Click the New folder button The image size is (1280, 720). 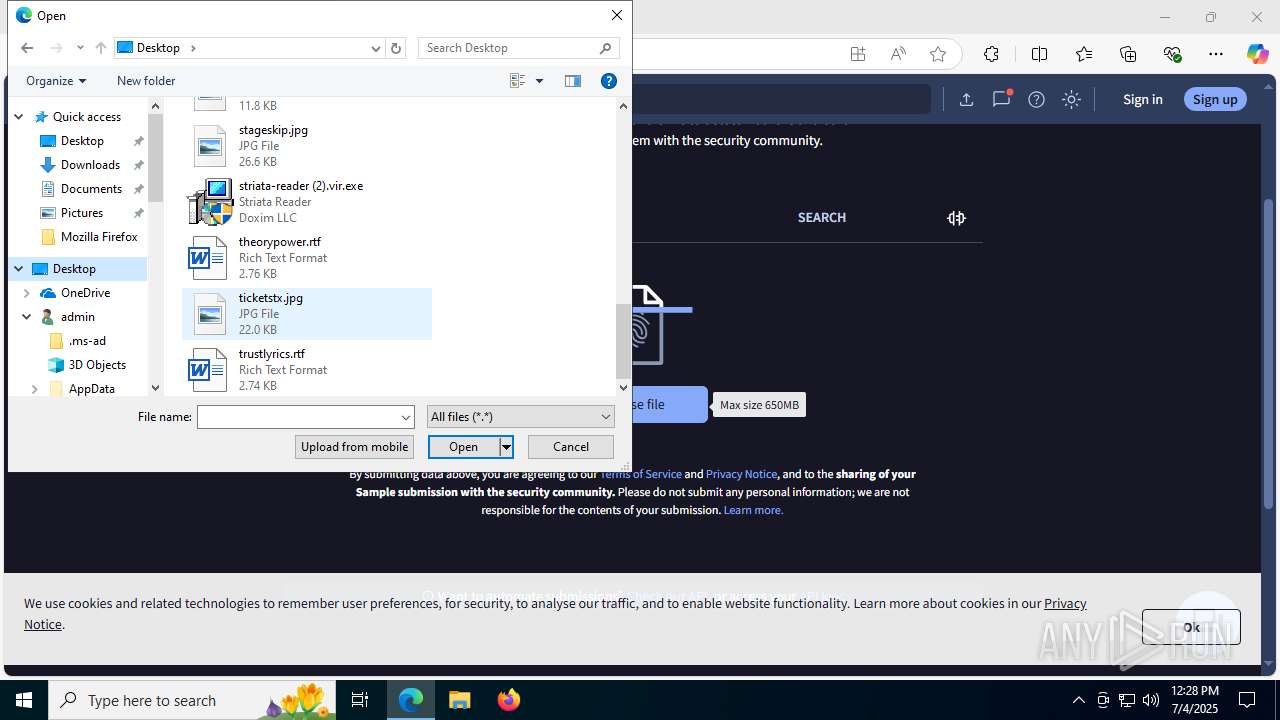point(146,81)
